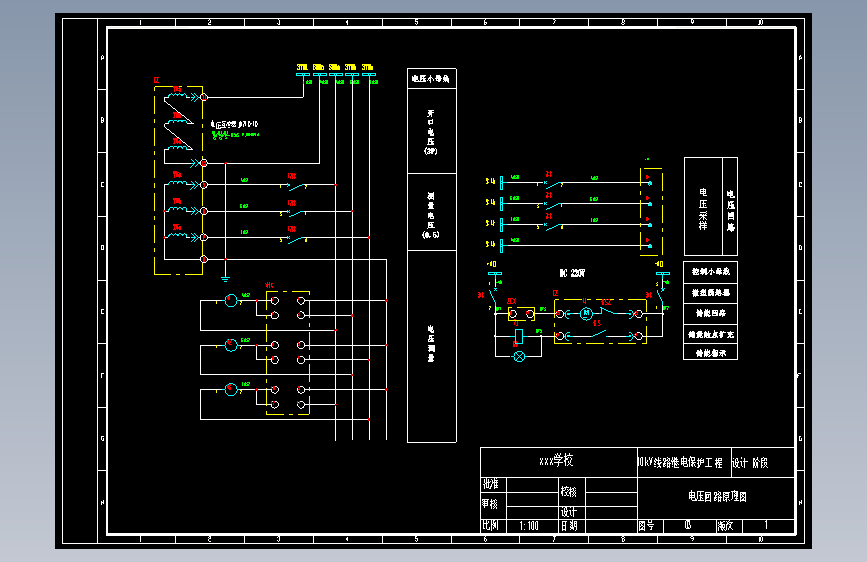Screen dimensions: 867x562
Task: Click the scale value "1:100"
Action: coord(529,526)
